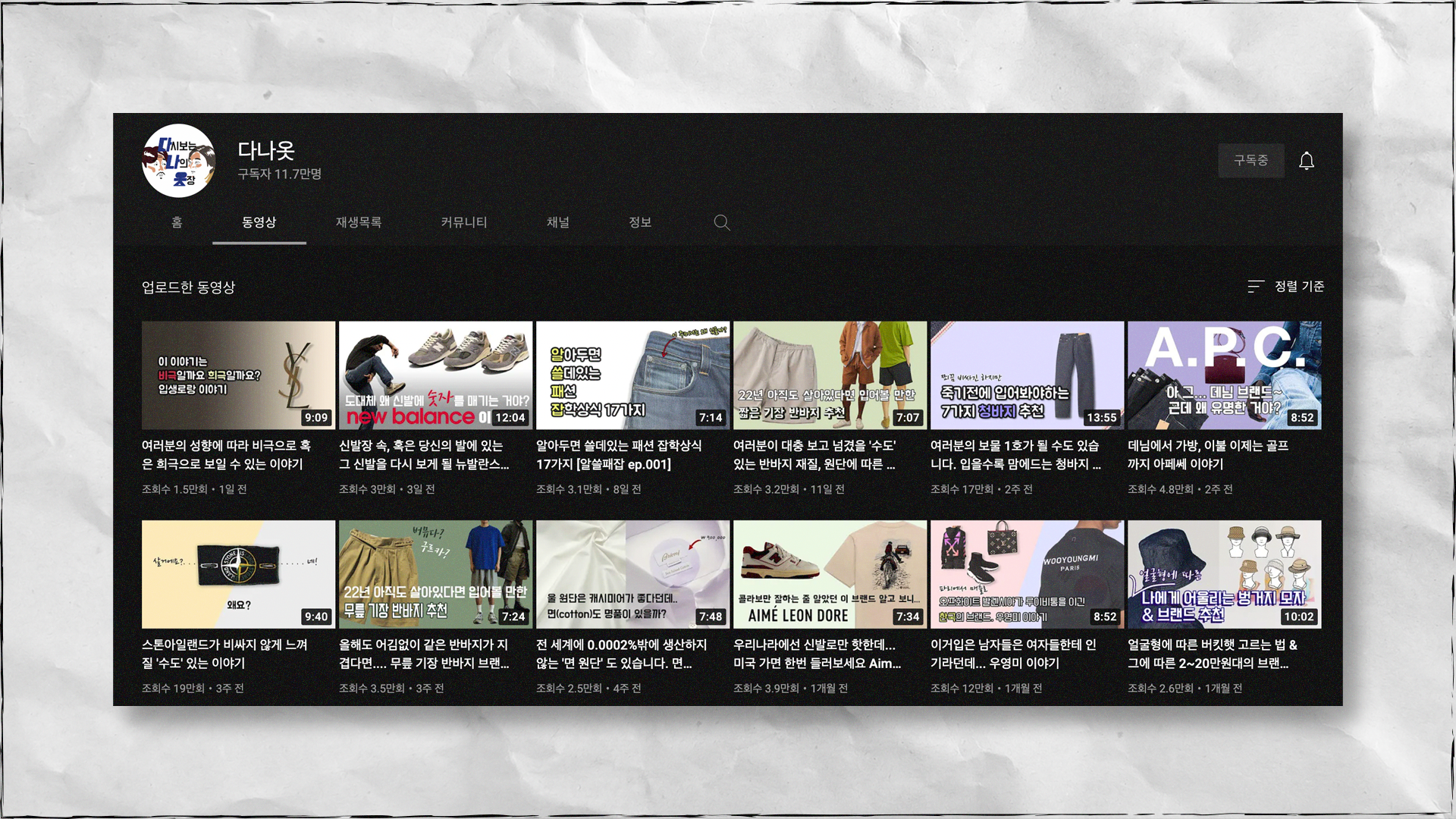Click title '이거입은 남자들은 여자들한테 인기라던데'
This screenshot has width=1456, height=819.
pos(1013,654)
